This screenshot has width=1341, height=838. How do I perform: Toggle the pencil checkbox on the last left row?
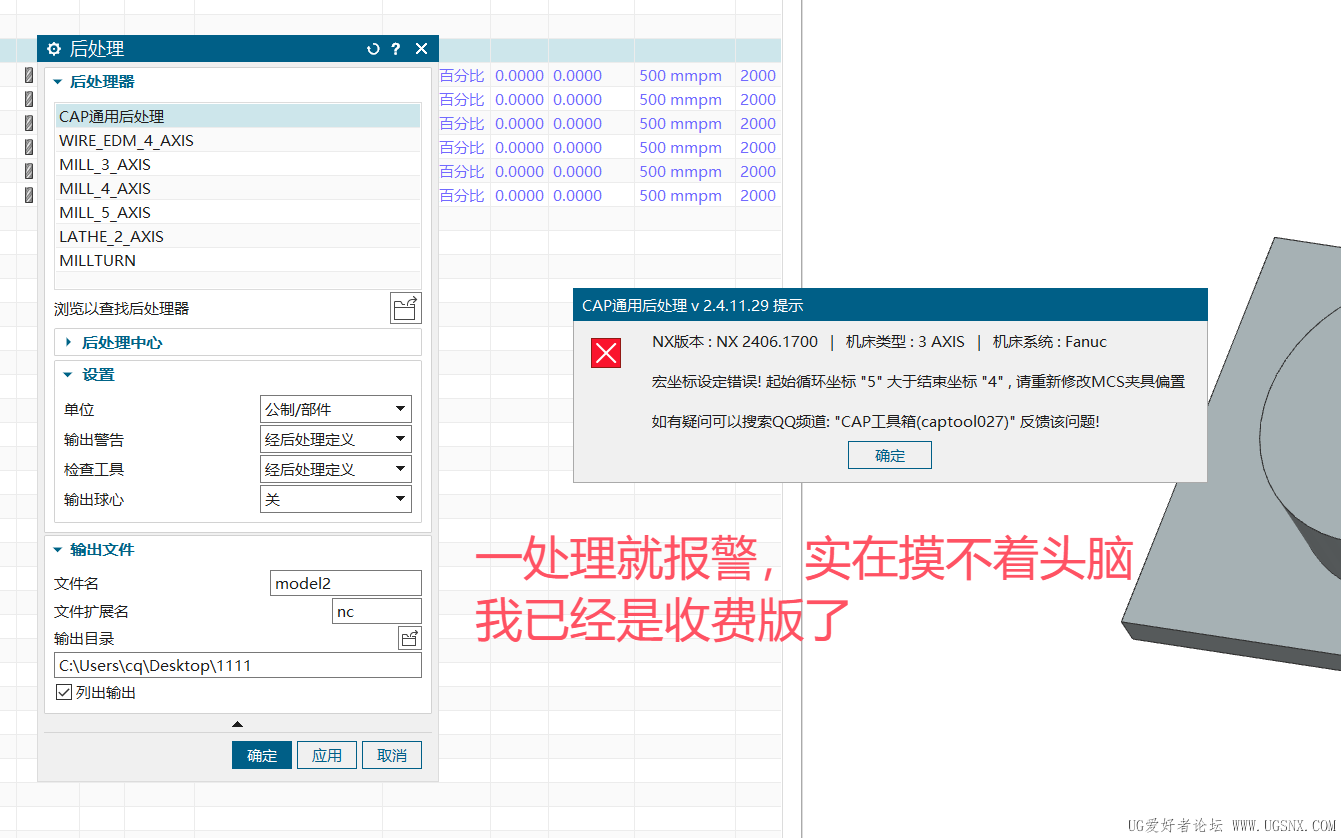tap(28, 194)
